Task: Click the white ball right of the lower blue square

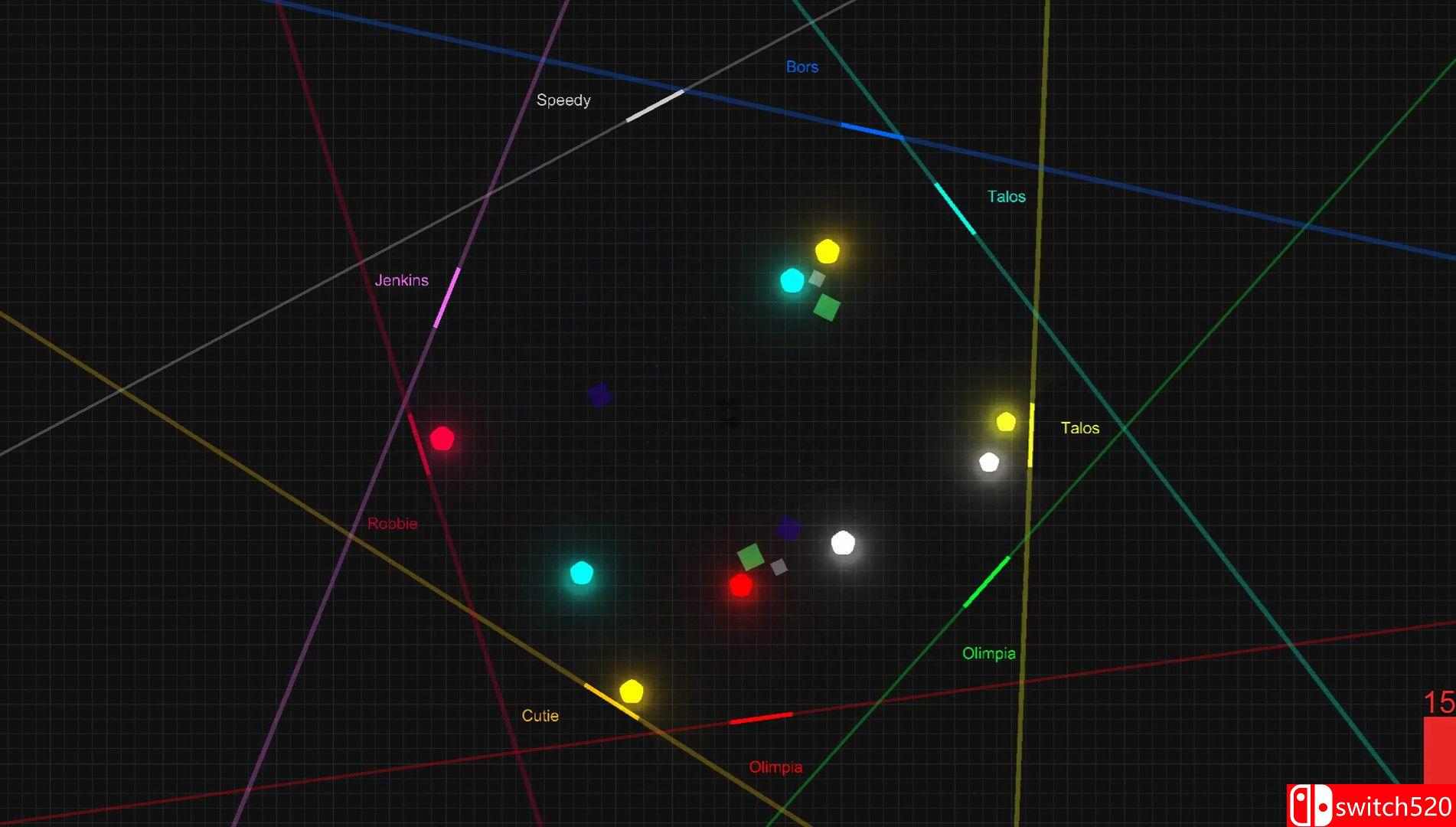Action: pos(843,543)
